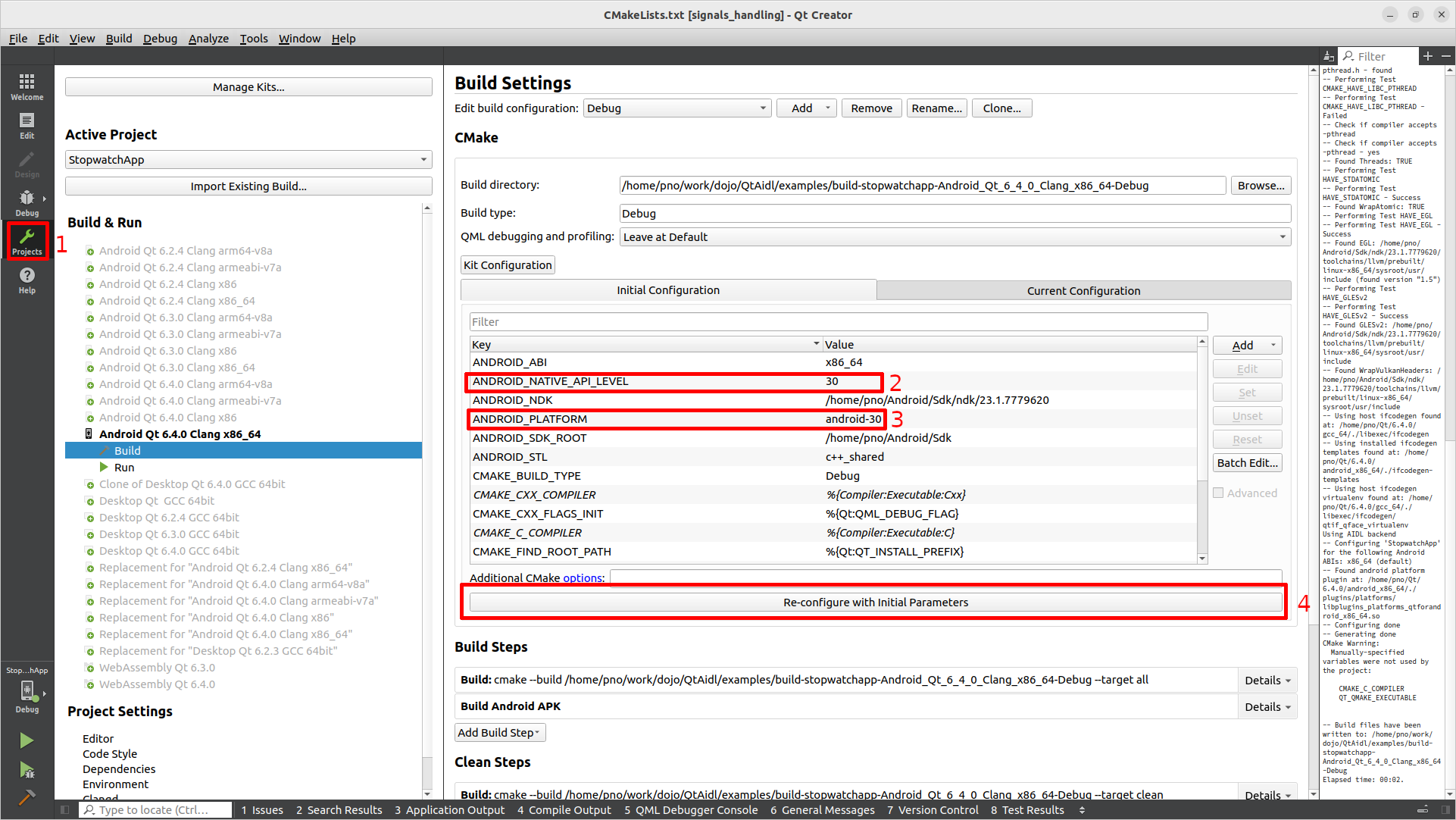Select Run under Android Qt 6.4.0 kit
This screenshot has height=820, width=1456.
(x=124, y=468)
